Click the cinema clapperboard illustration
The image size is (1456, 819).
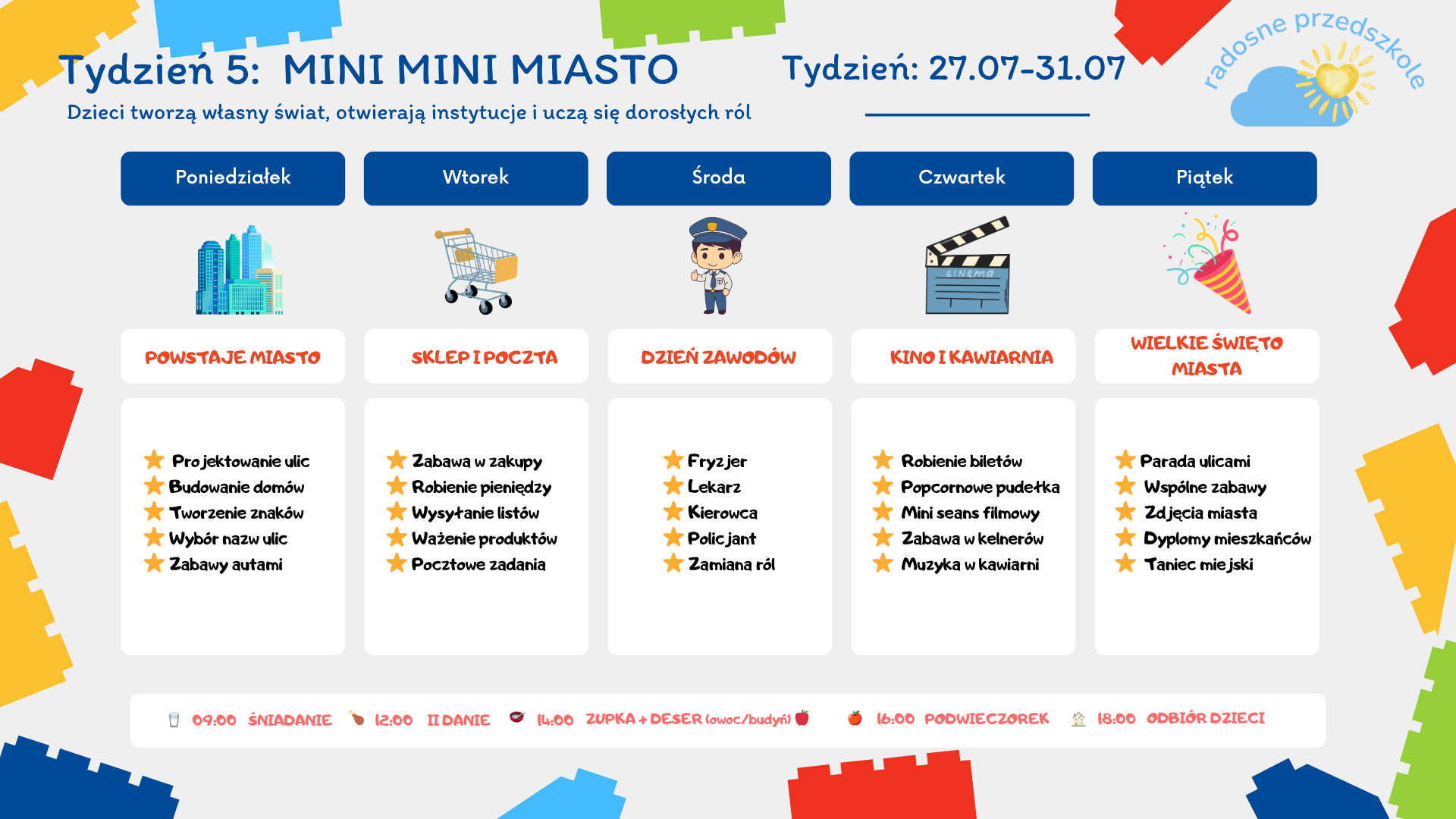968,265
